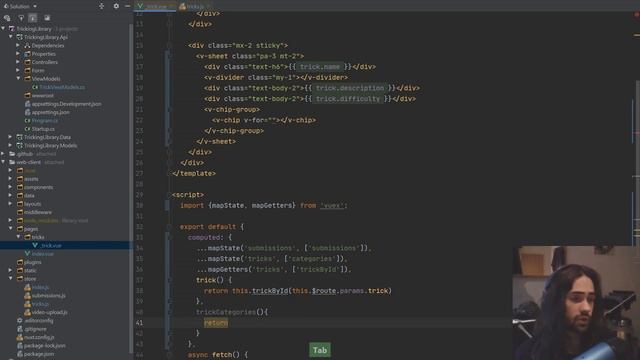Click the trickById call on line 38
640x360 pixels.
[269, 291]
